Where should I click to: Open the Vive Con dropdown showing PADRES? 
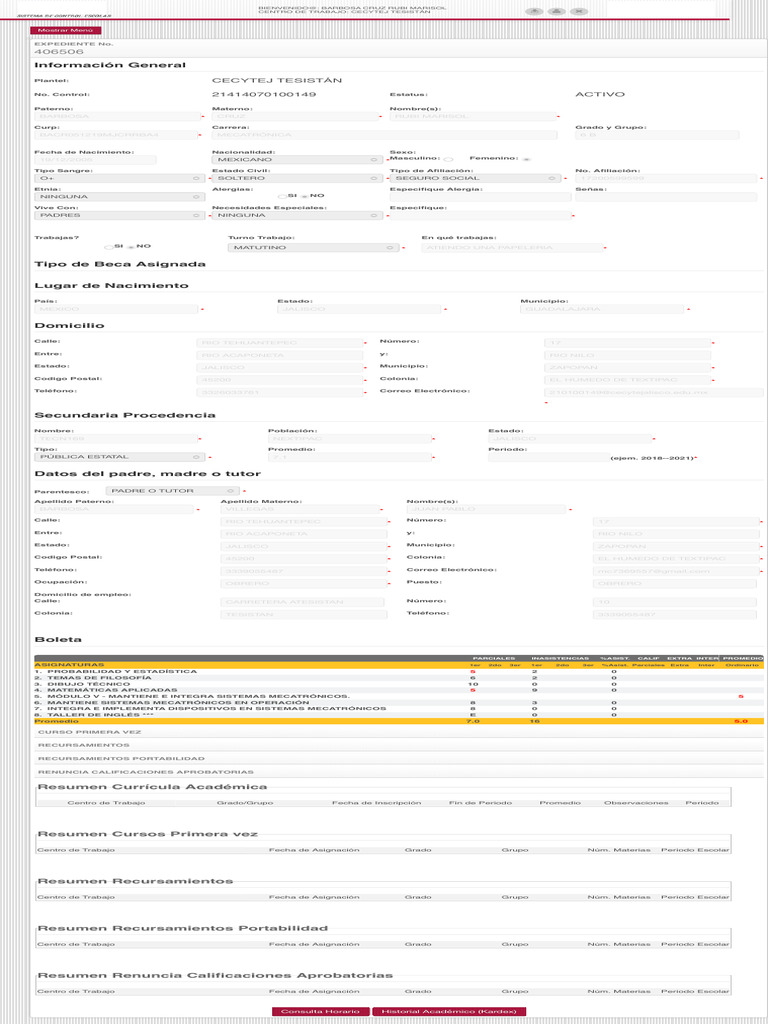coord(120,215)
